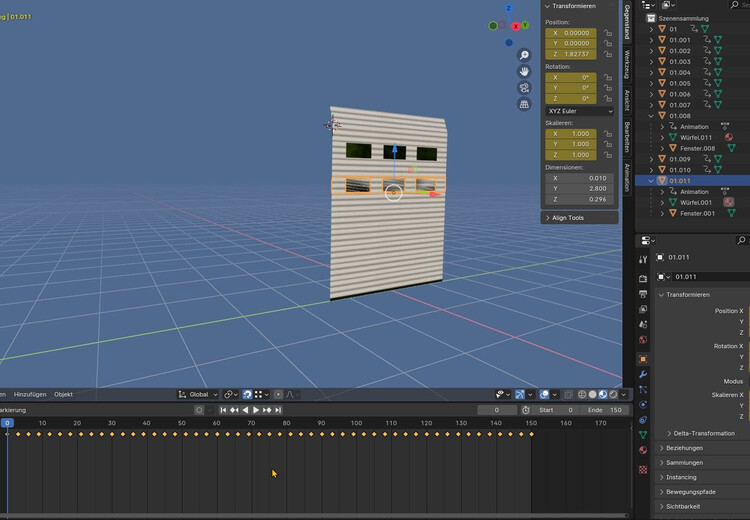The height and width of the screenshot is (520, 750).
Task: Expand the Beziehungen panel
Action: [x=684, y=448]
